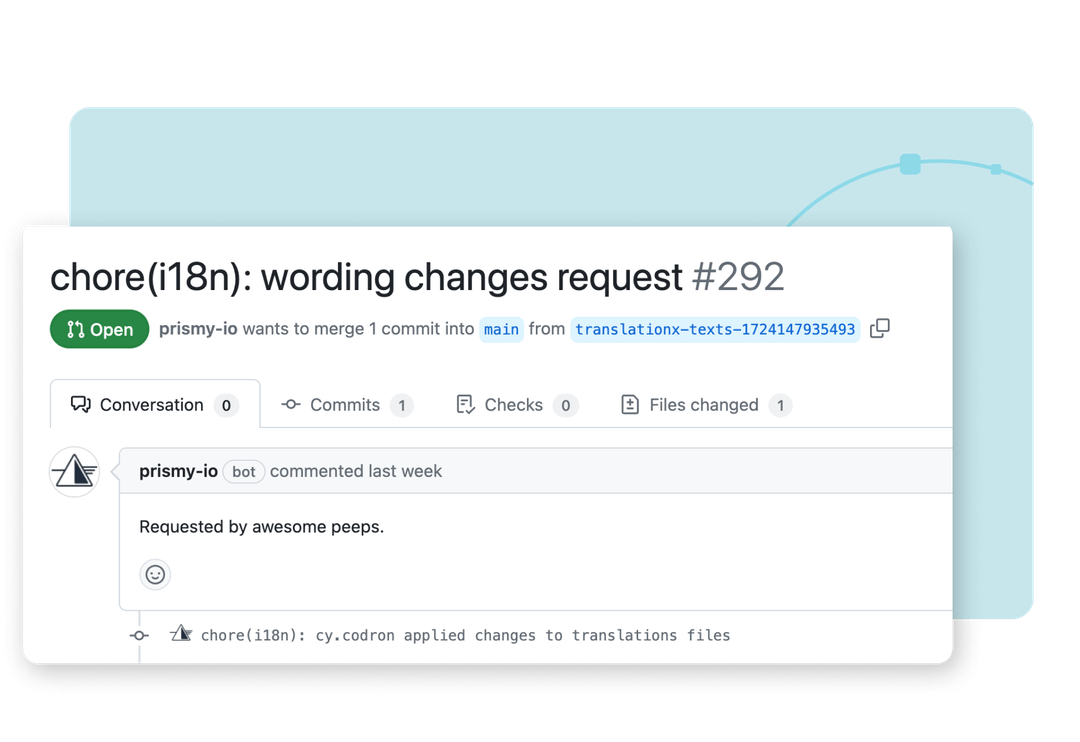Add an emoji reaction to the comment
Image resolution: width=1080 pixels, height=742 pixels.
[155, 575]
